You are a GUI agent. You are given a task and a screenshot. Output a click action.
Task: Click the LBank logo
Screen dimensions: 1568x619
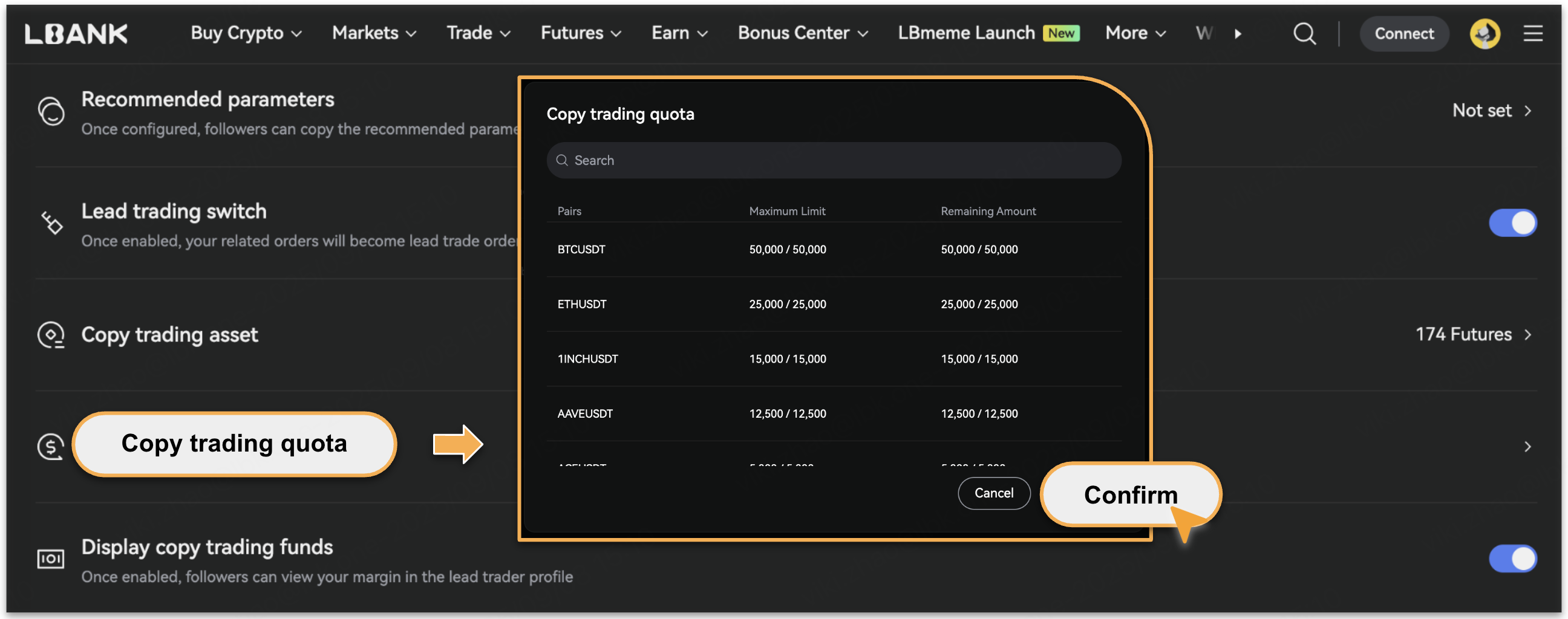(76, 33)
